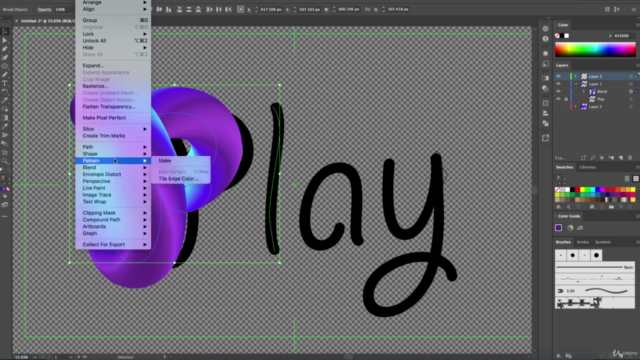The image size is (640, 360).
Task: Open the Export for Screens panel icon
Action: coord(545,138)
